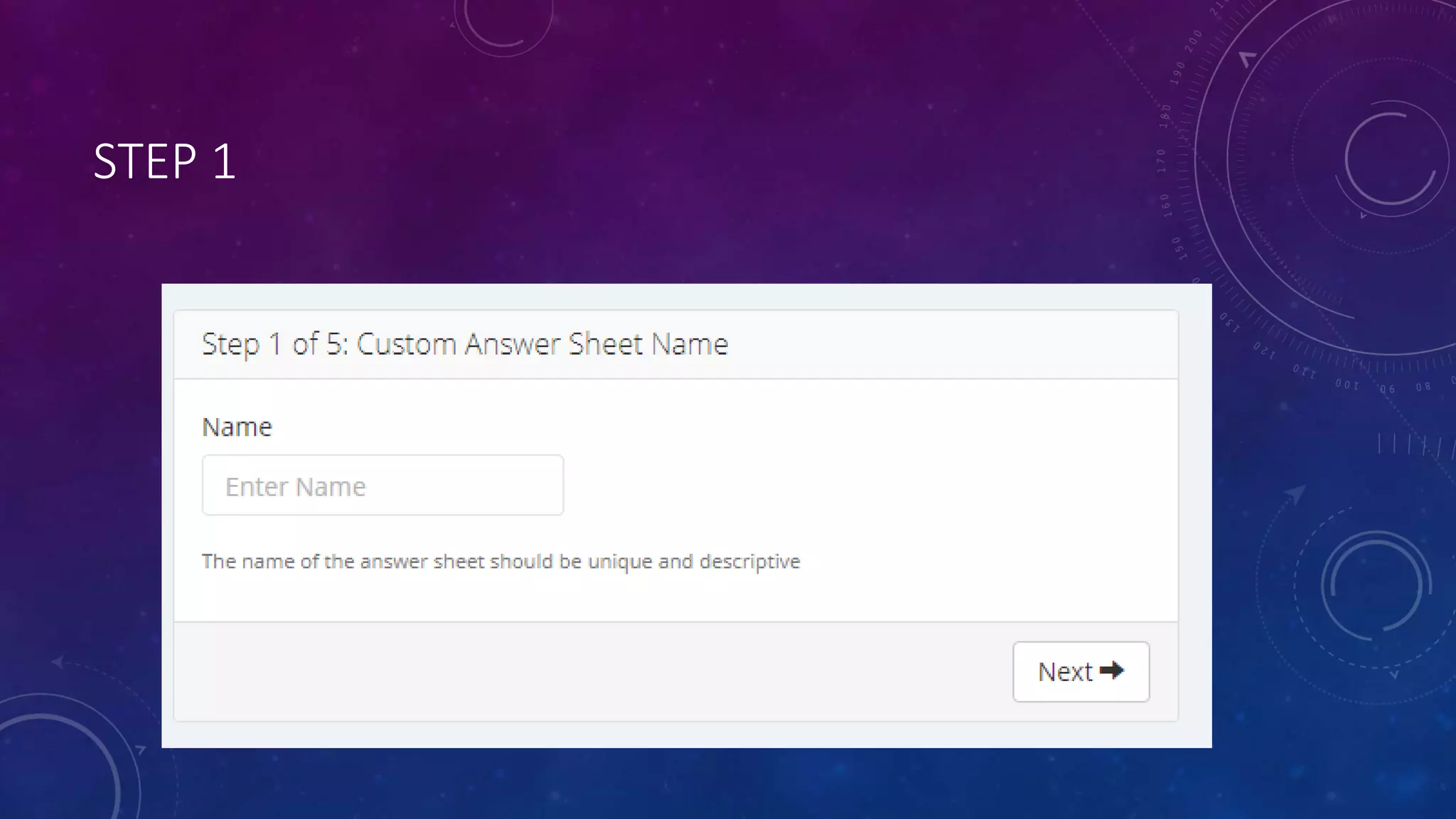Click the placeholder text Enter Name
This screenshot has width=1456, height=819.
(x=295, y=487)
